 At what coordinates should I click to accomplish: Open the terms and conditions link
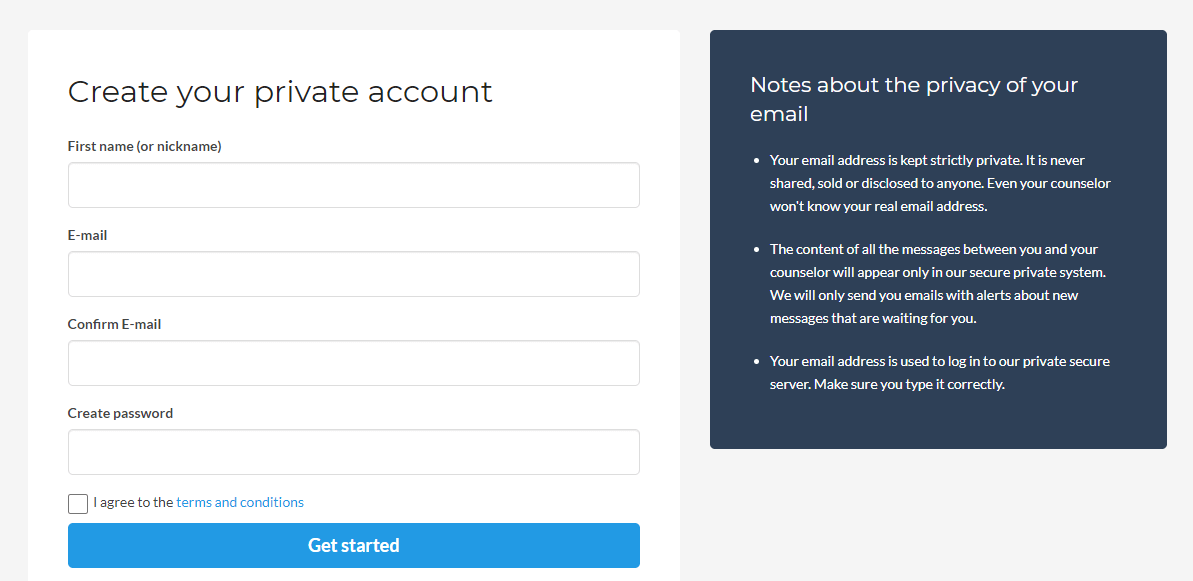coord(240,502)
